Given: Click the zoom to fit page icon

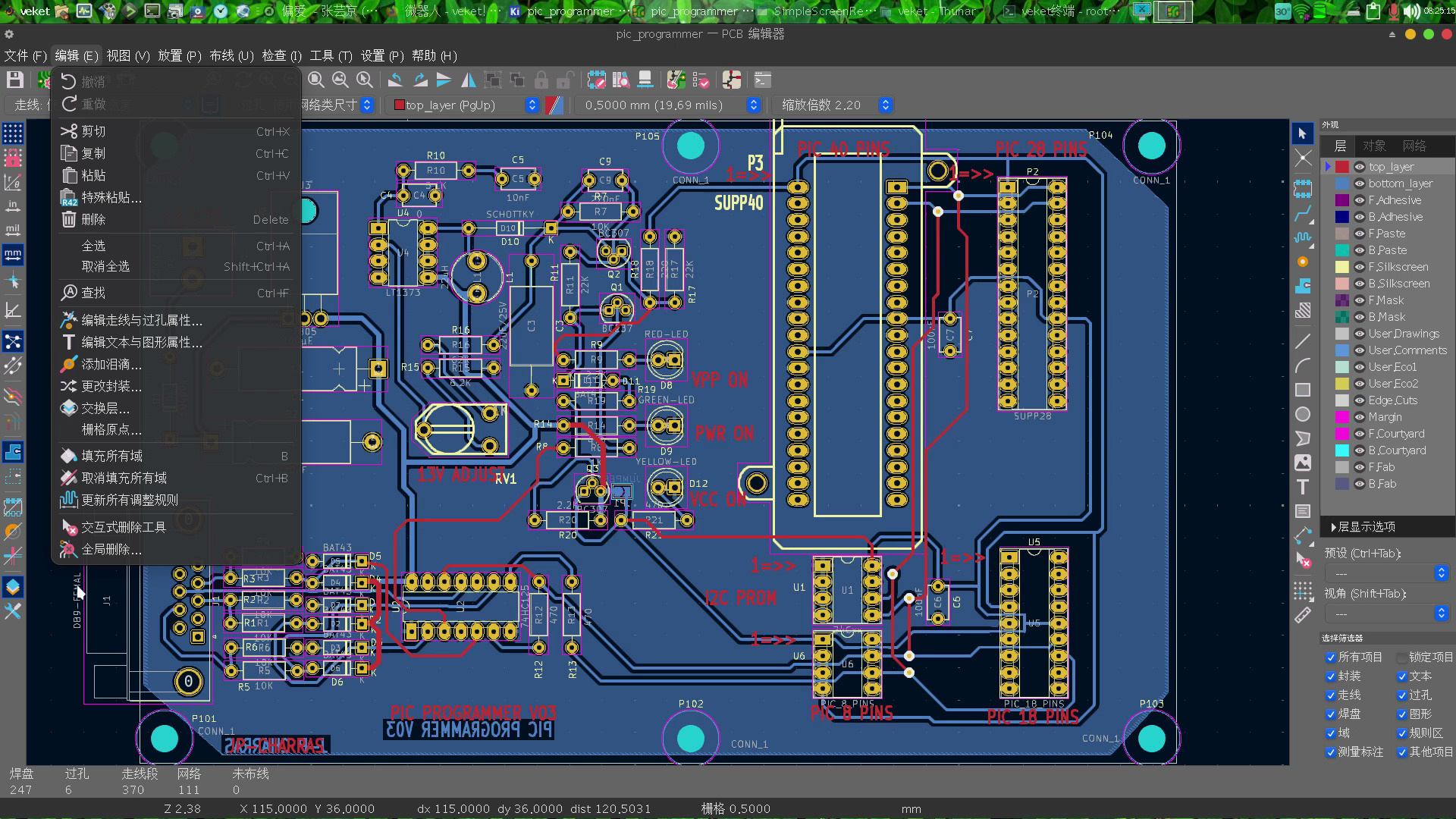Looking at the screenshot, I should 316,80.
